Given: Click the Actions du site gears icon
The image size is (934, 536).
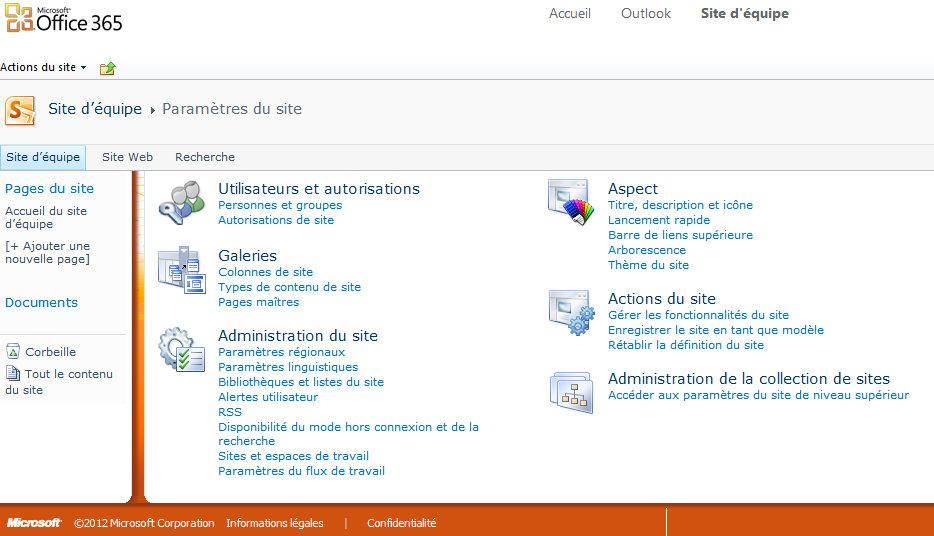Looking at the screenshot, I should (571, 313).
